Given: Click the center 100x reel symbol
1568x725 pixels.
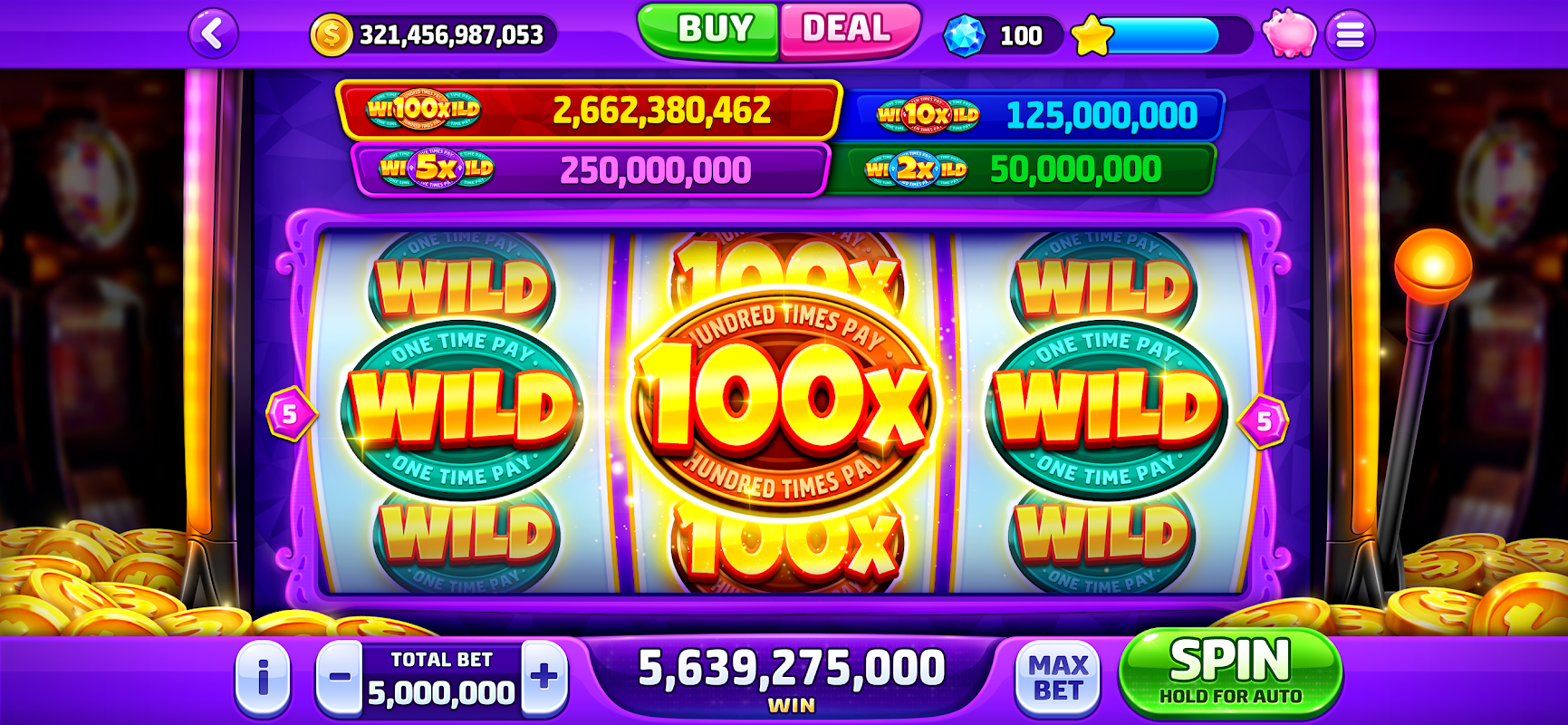Looking at the screenshot, I should 784,401.
